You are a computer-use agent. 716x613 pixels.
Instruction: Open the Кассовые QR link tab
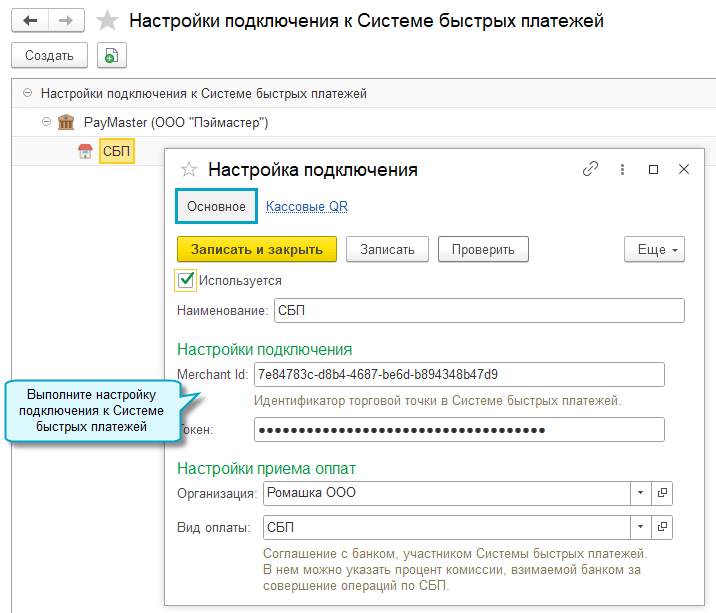coord(307,206)
